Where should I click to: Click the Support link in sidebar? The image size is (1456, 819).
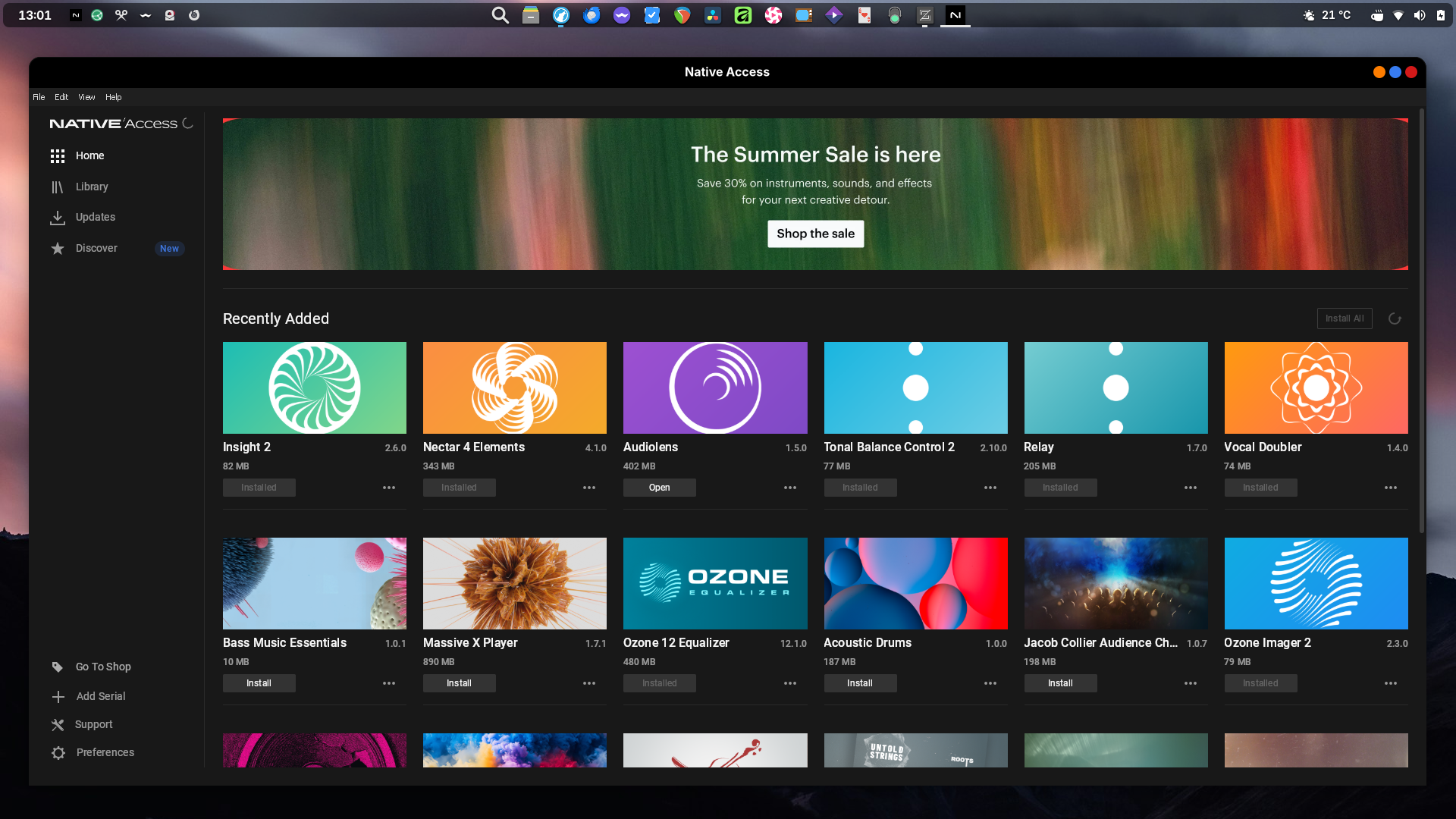pyautogui.click(x=94, y=725)
